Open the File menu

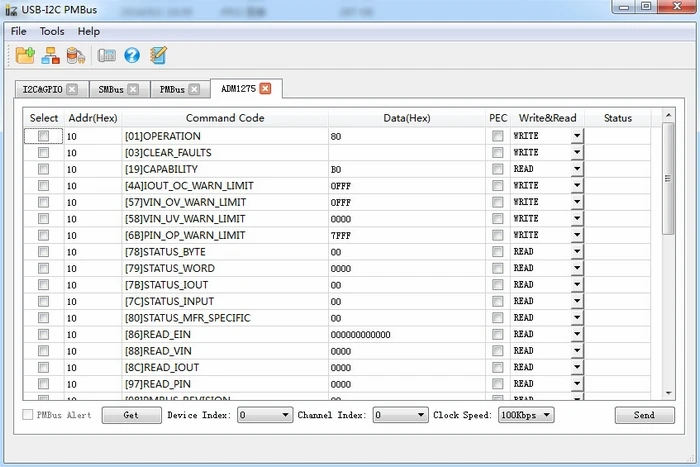point(19,31)
